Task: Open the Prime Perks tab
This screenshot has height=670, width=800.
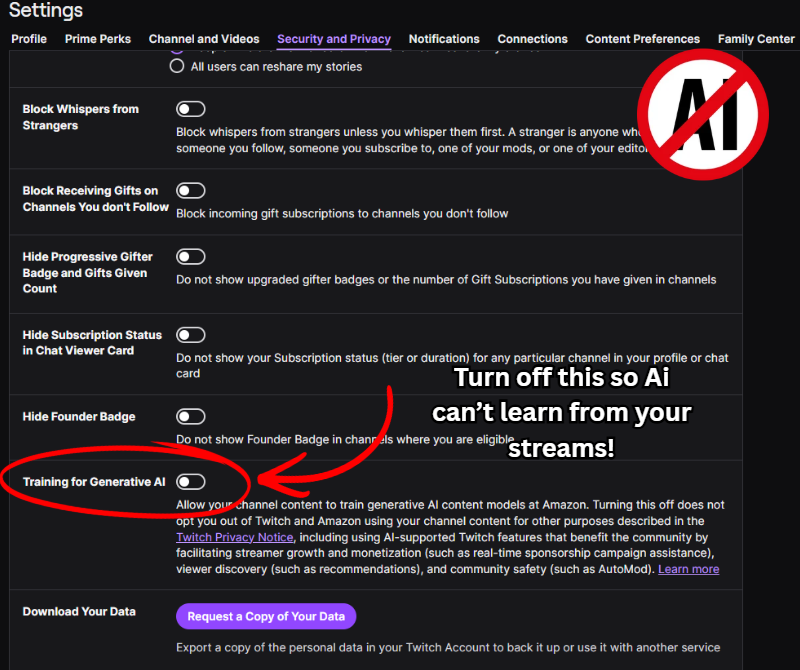Action: click(x=97, y=39)
